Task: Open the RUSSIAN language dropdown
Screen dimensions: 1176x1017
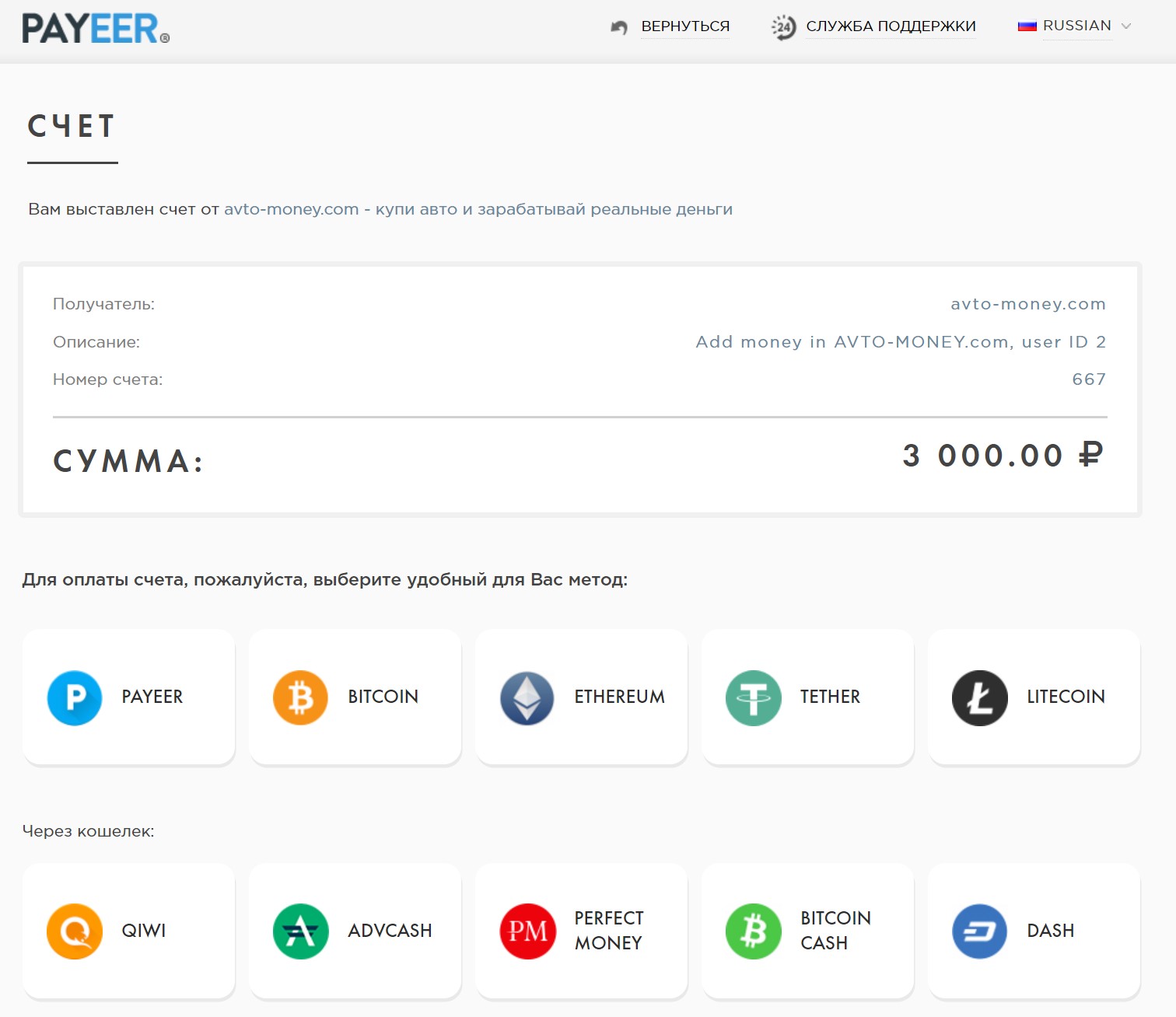Action: (1076, 26)
